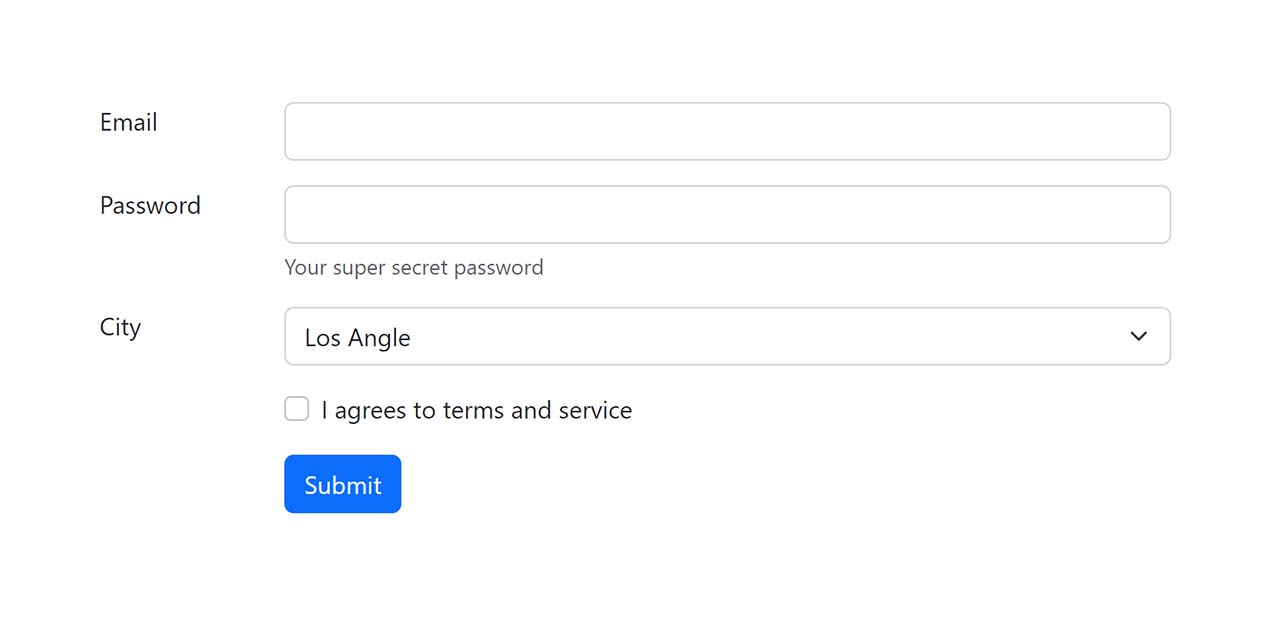Open the City dropdown
This screenshot has width=1280, height=640.
(727, 336)
